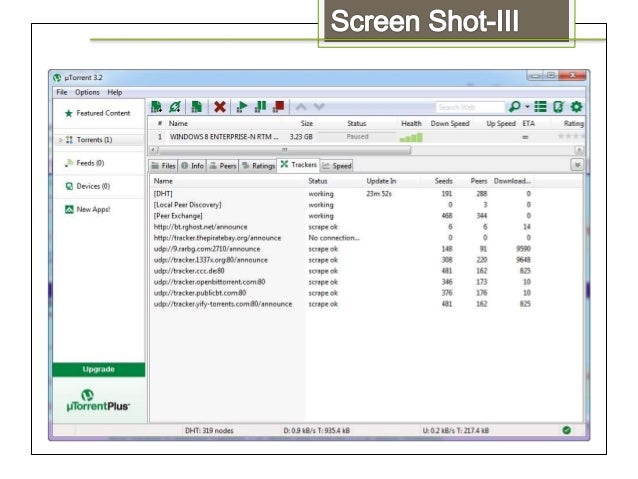Screen dimensions: 638x479
Task: Switch to the Files tab
Action: click(163, 166)
